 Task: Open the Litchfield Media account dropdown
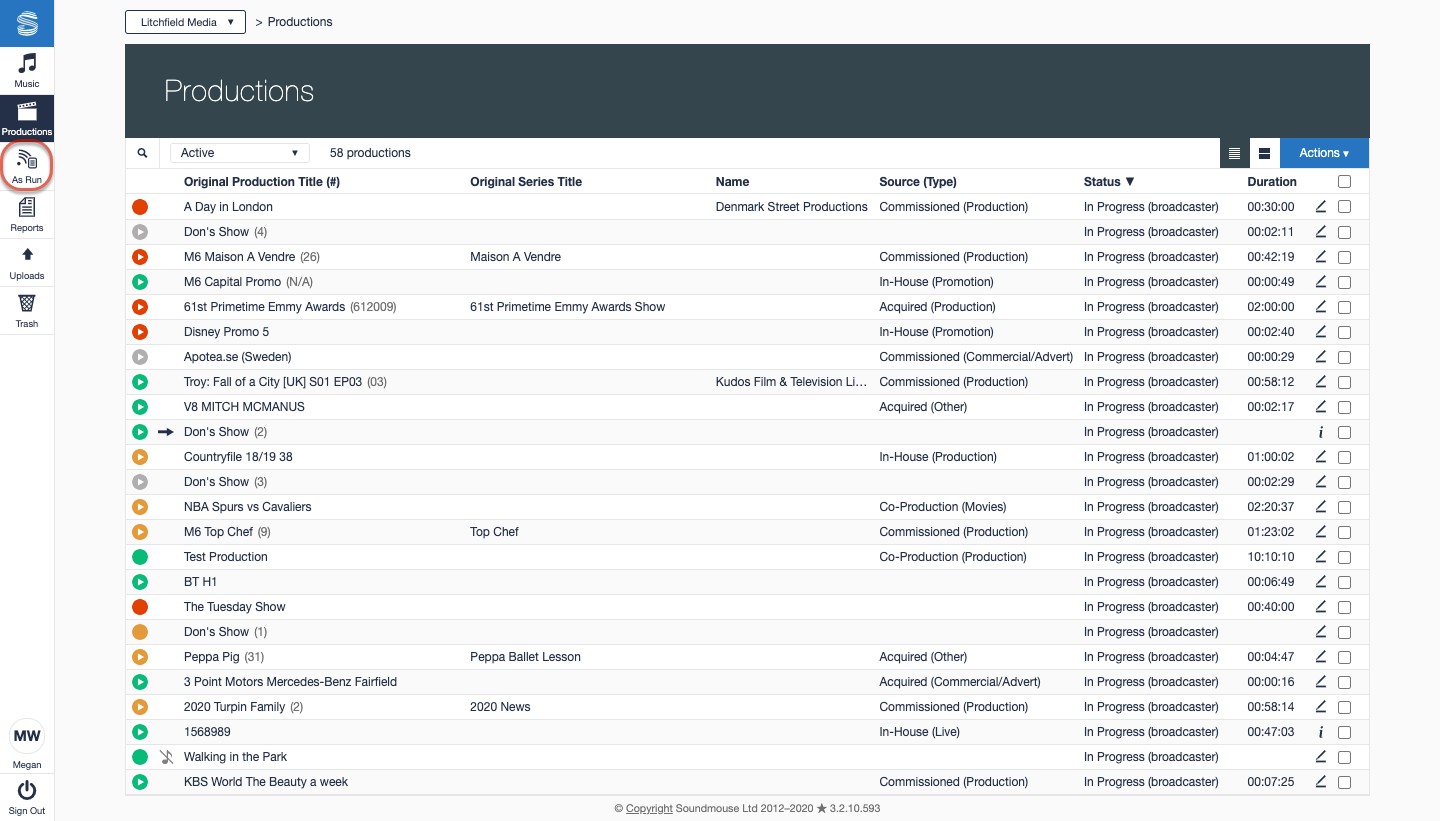(x=185, y=22)
